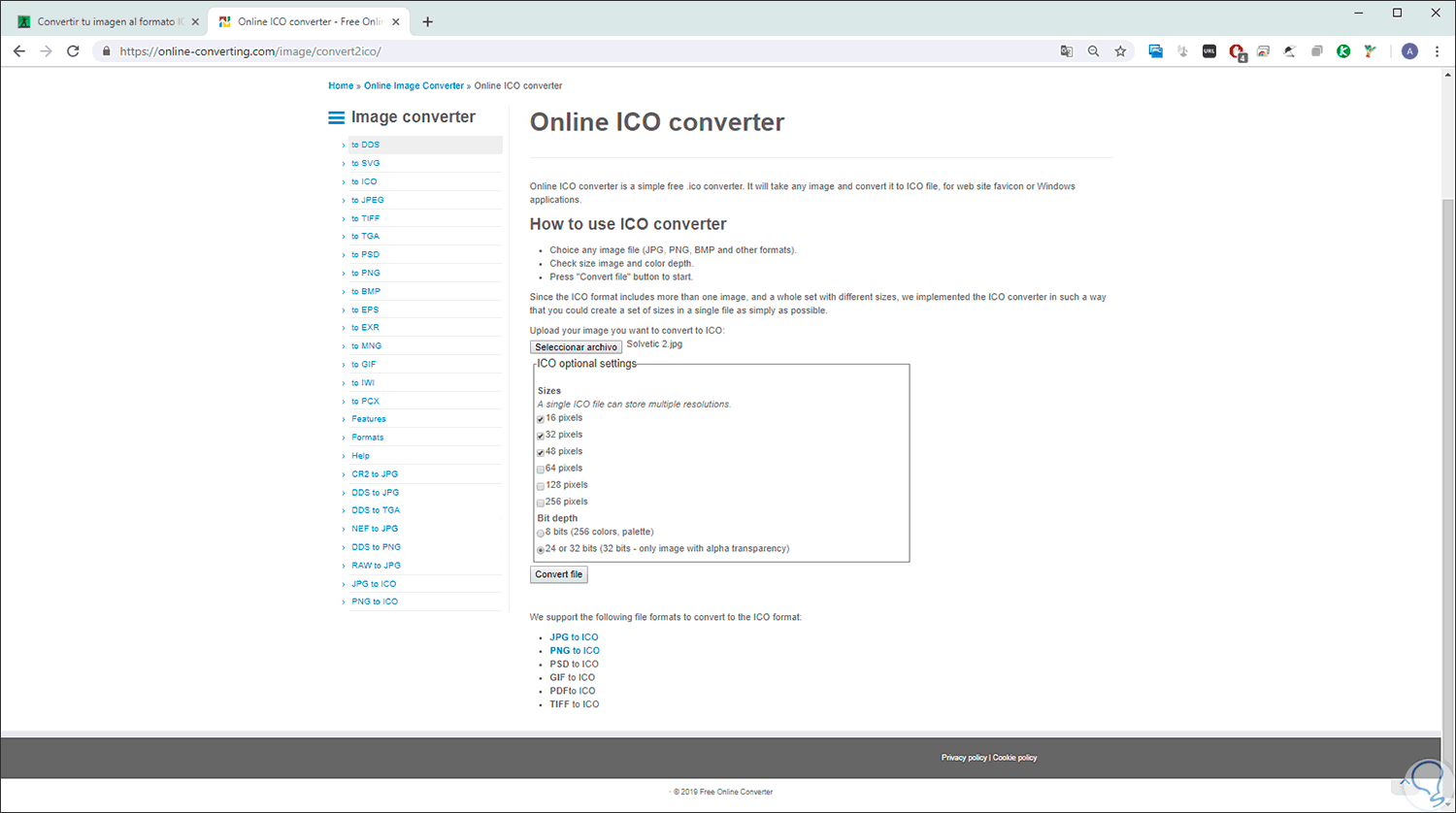1456x813 pixels.
Task: Click the rainbow window extension icon
Action: 1263,51
